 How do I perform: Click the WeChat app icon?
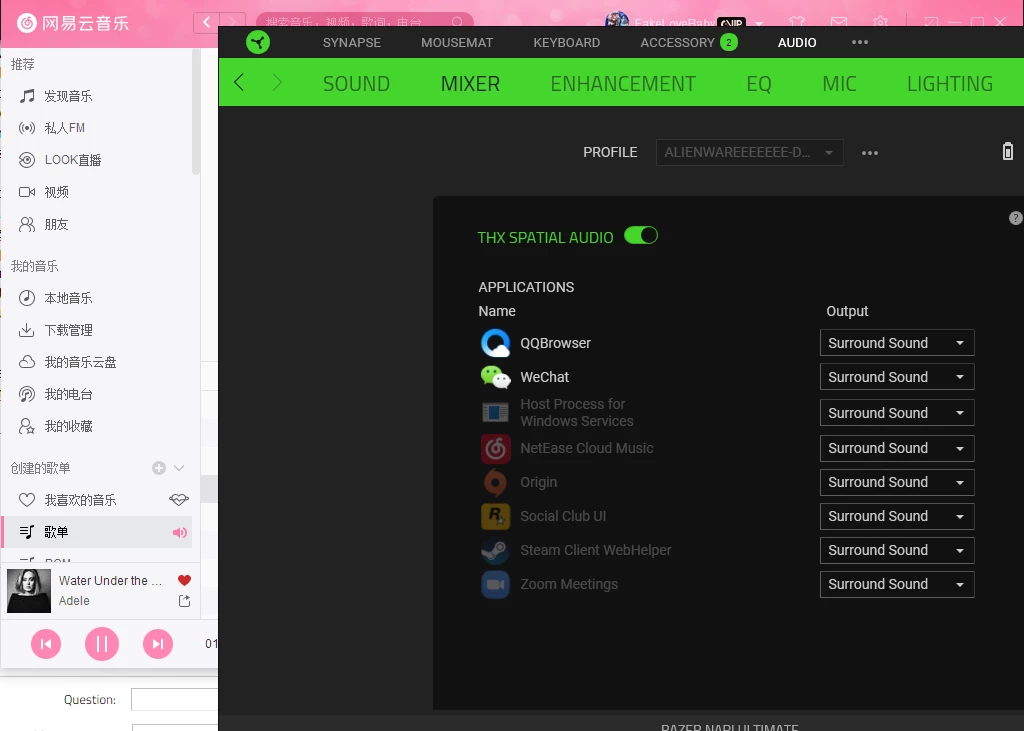[x=495, y=377]
